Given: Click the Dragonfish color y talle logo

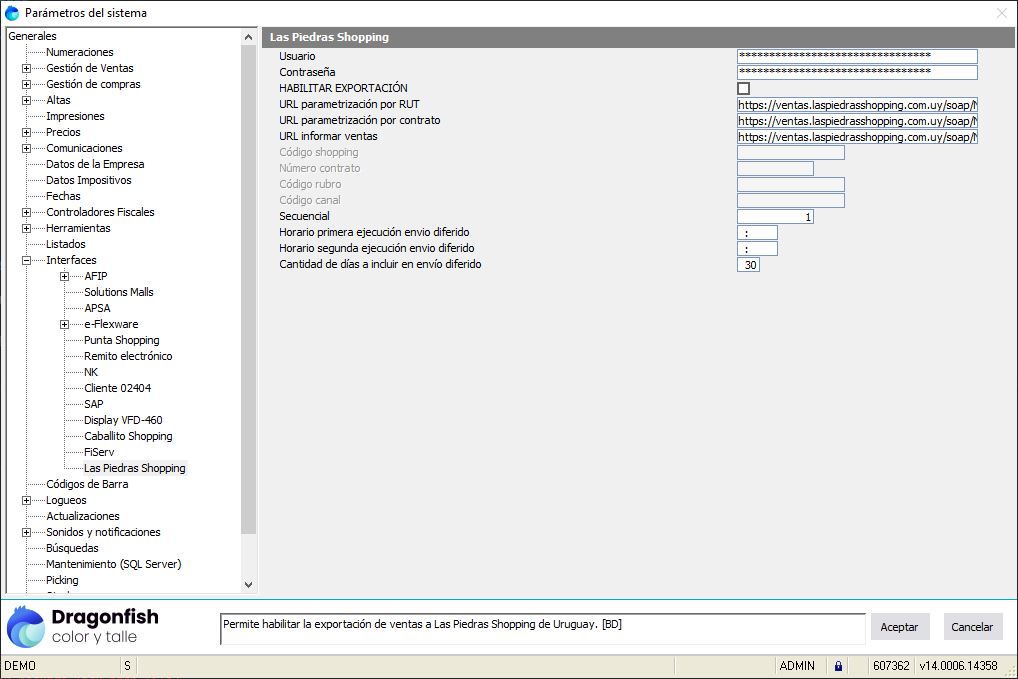Looking at the screenshot, I should [x=82, y=626].
